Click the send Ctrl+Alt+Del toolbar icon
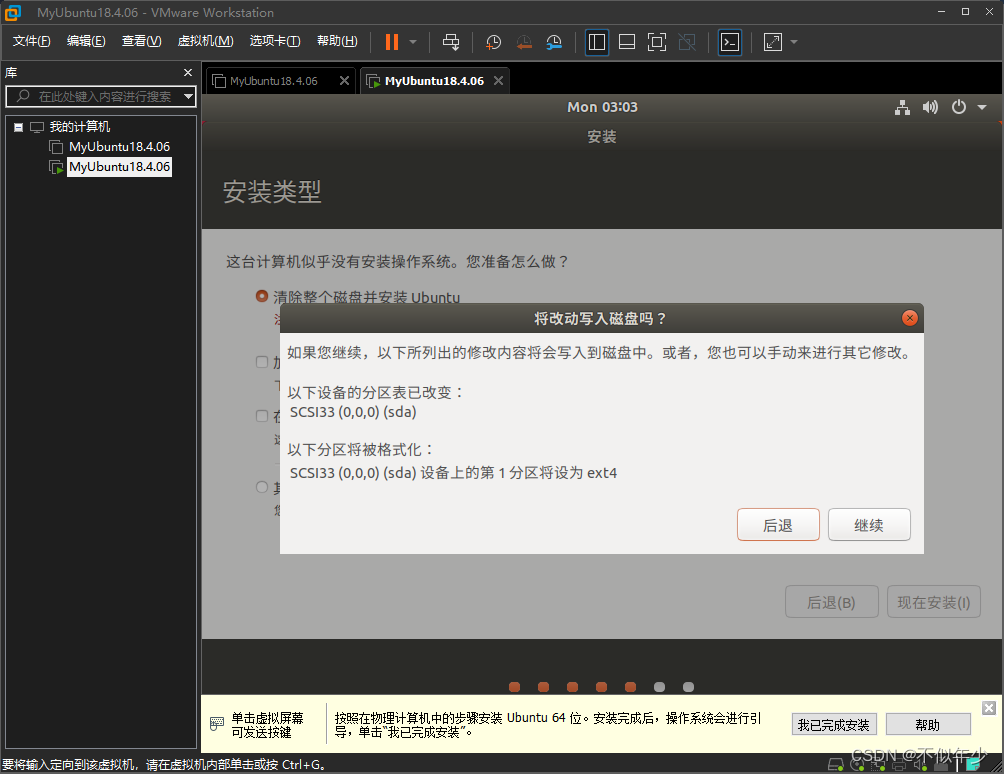Screen dimensions: 1004x774 [451, 42]
